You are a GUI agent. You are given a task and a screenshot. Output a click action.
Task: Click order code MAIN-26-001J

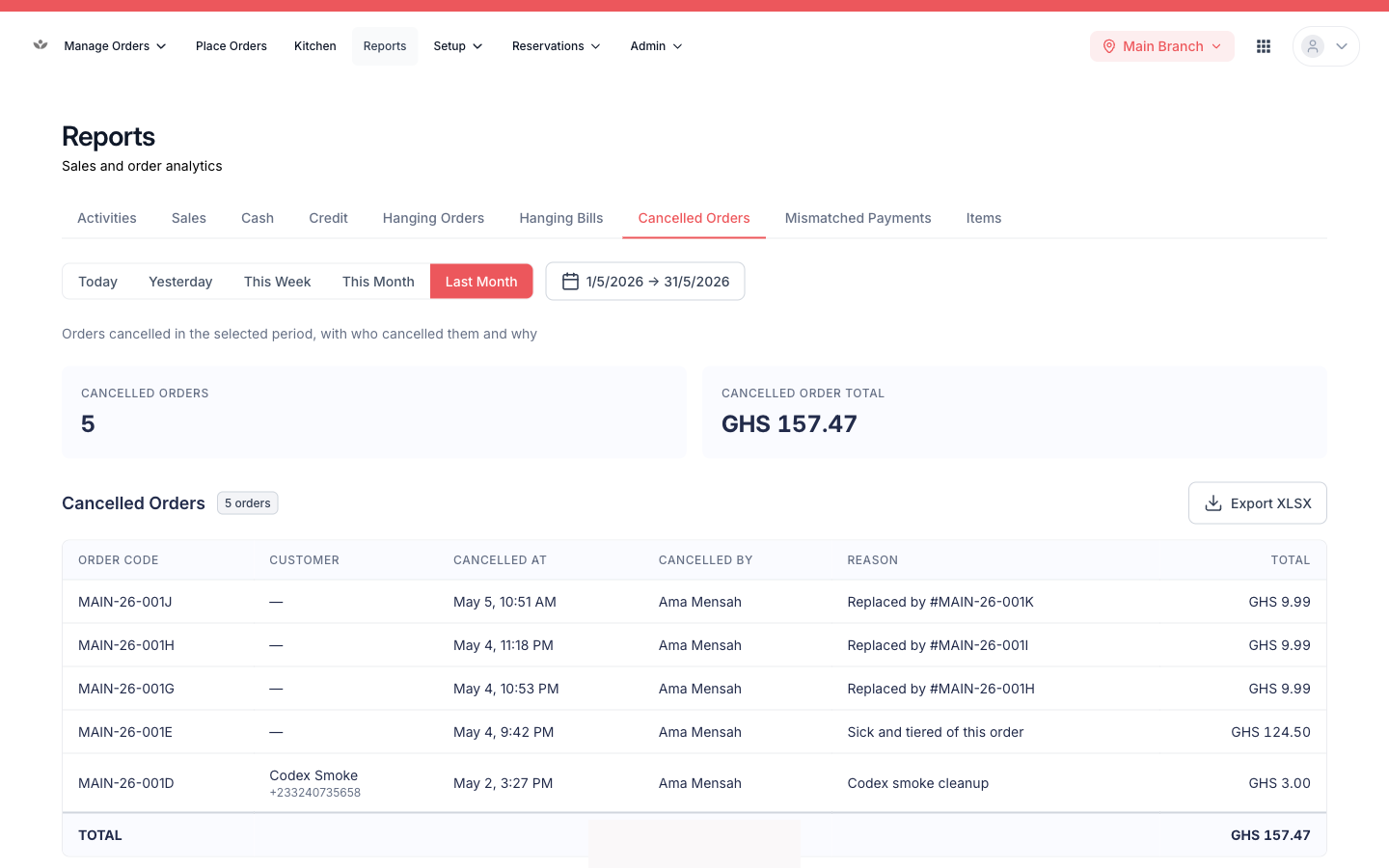(125, 602)
